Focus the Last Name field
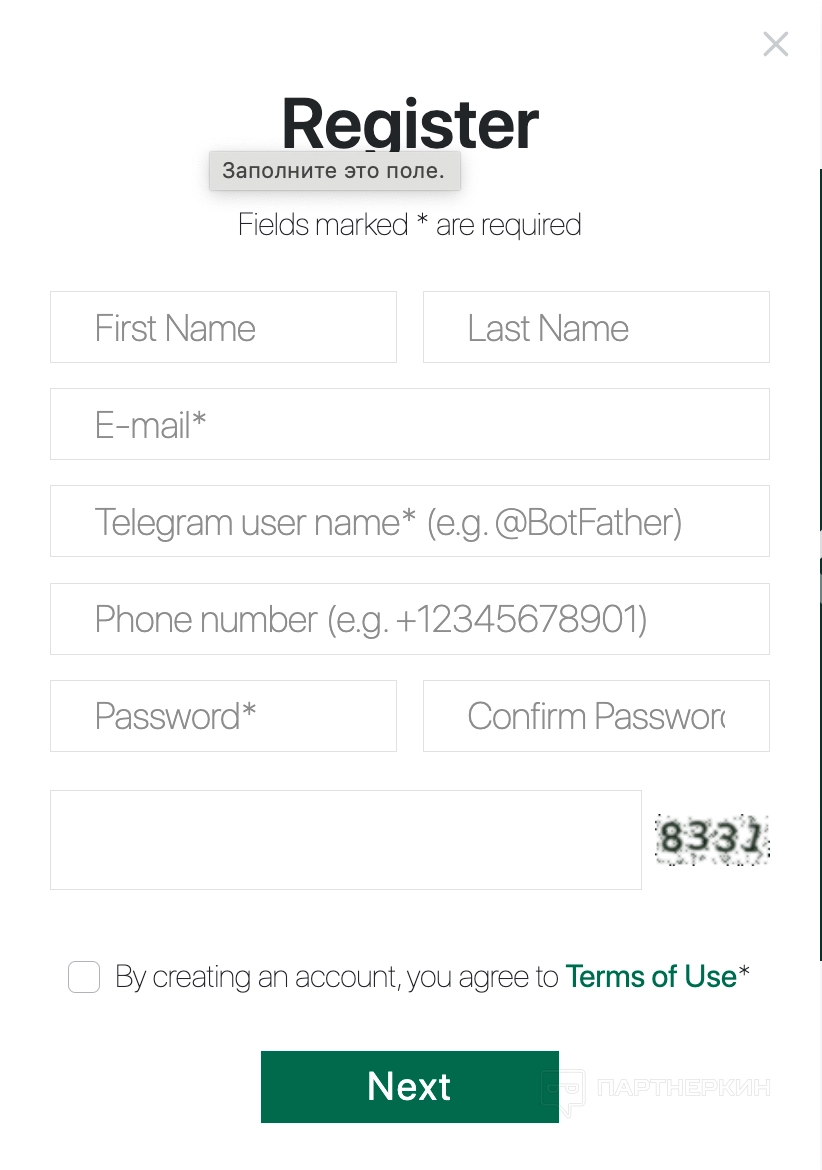Image resolution: width=822 pixels, height=1170 pixels. coord(596,328)
